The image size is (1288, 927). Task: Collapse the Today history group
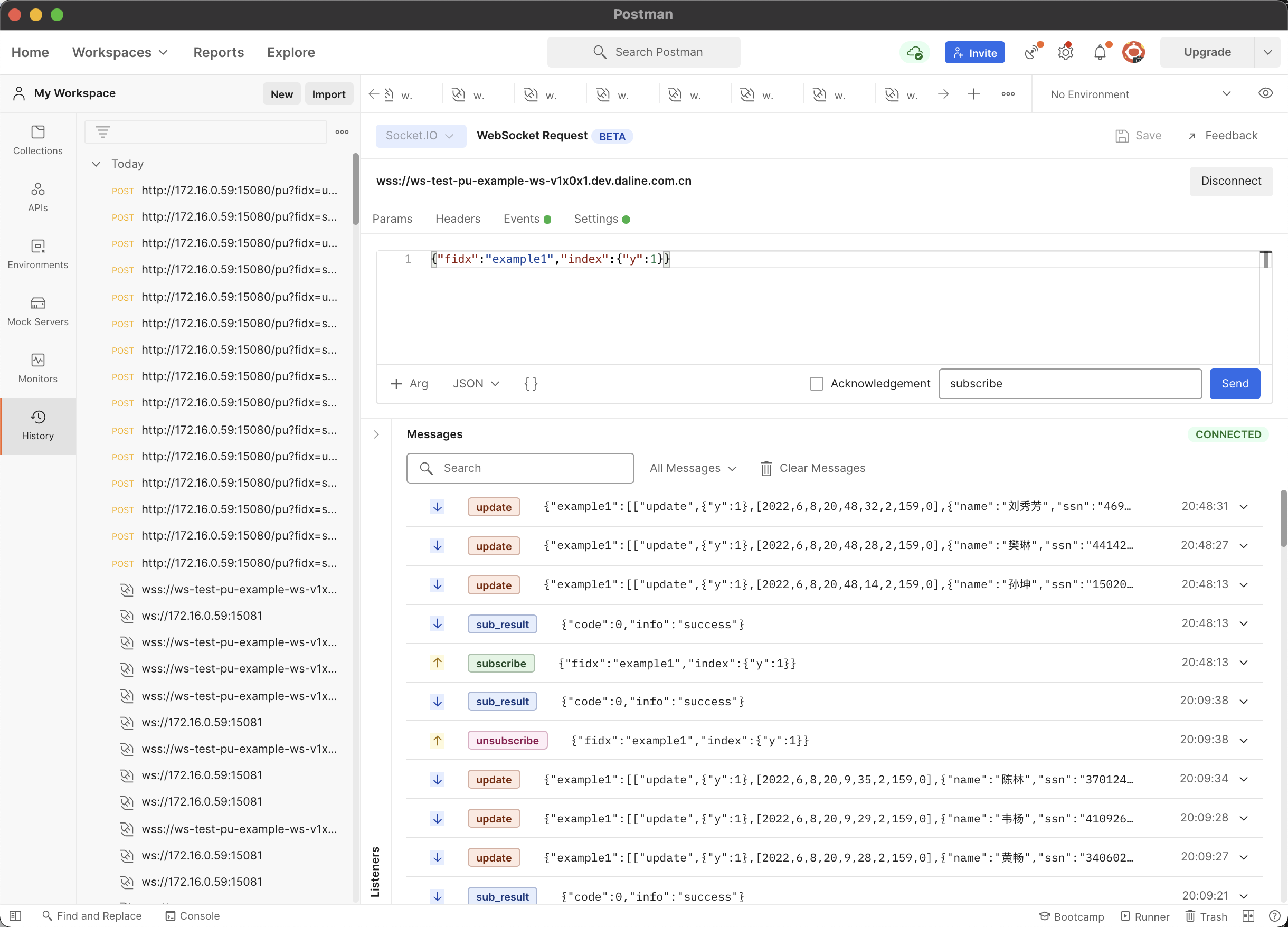click(96, 164)
